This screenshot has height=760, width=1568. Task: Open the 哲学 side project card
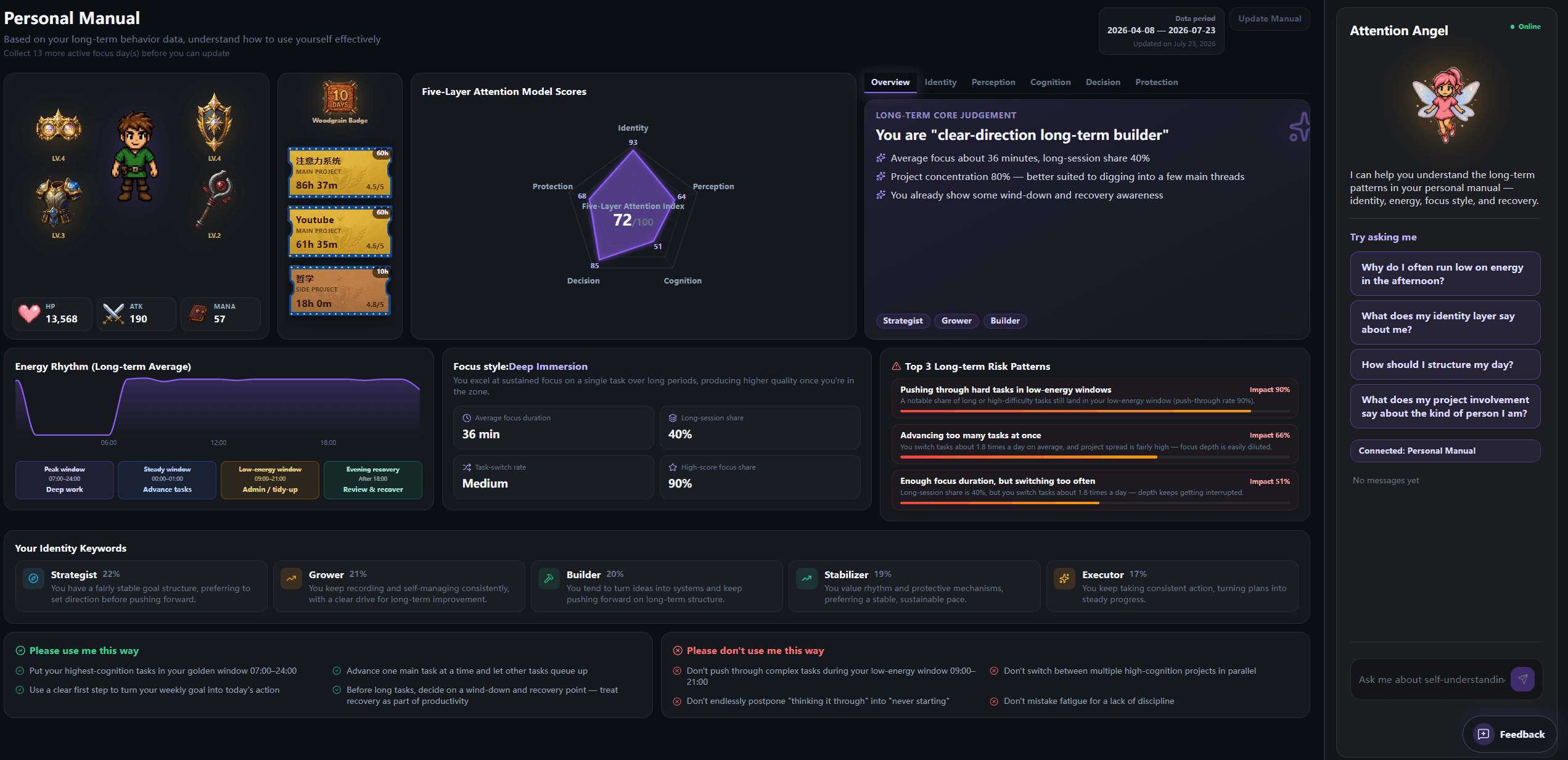point(340,290)
